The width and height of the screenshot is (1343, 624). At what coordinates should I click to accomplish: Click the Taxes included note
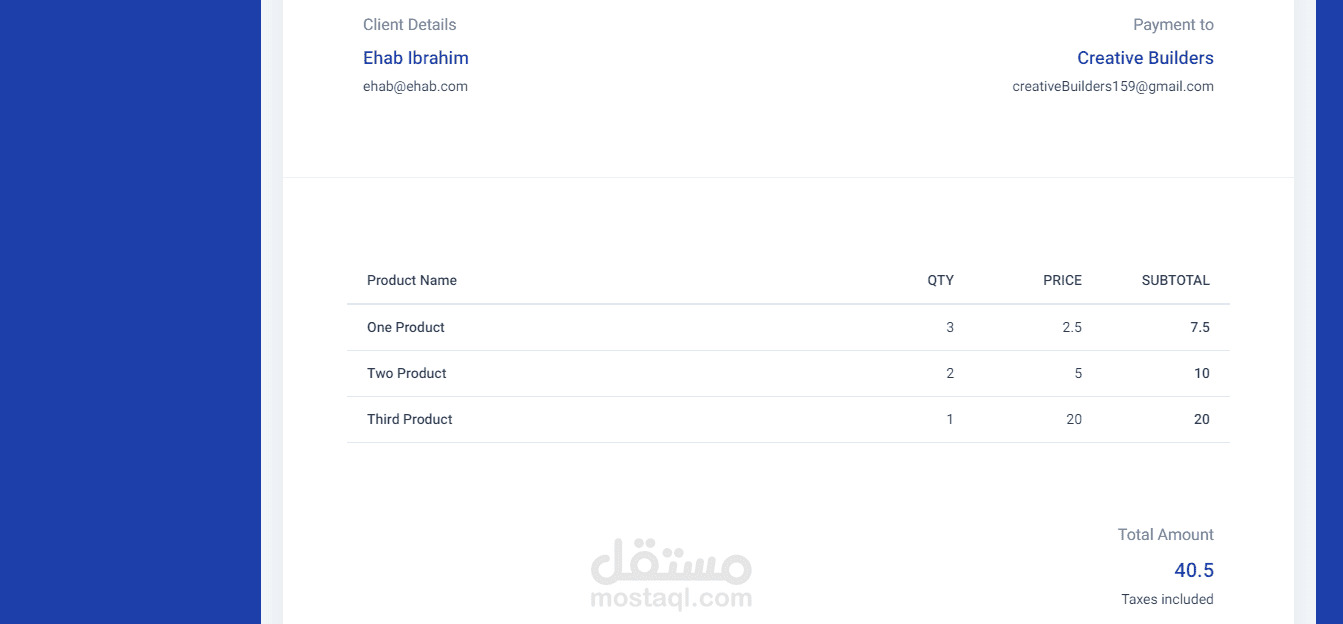point(1167,599)
